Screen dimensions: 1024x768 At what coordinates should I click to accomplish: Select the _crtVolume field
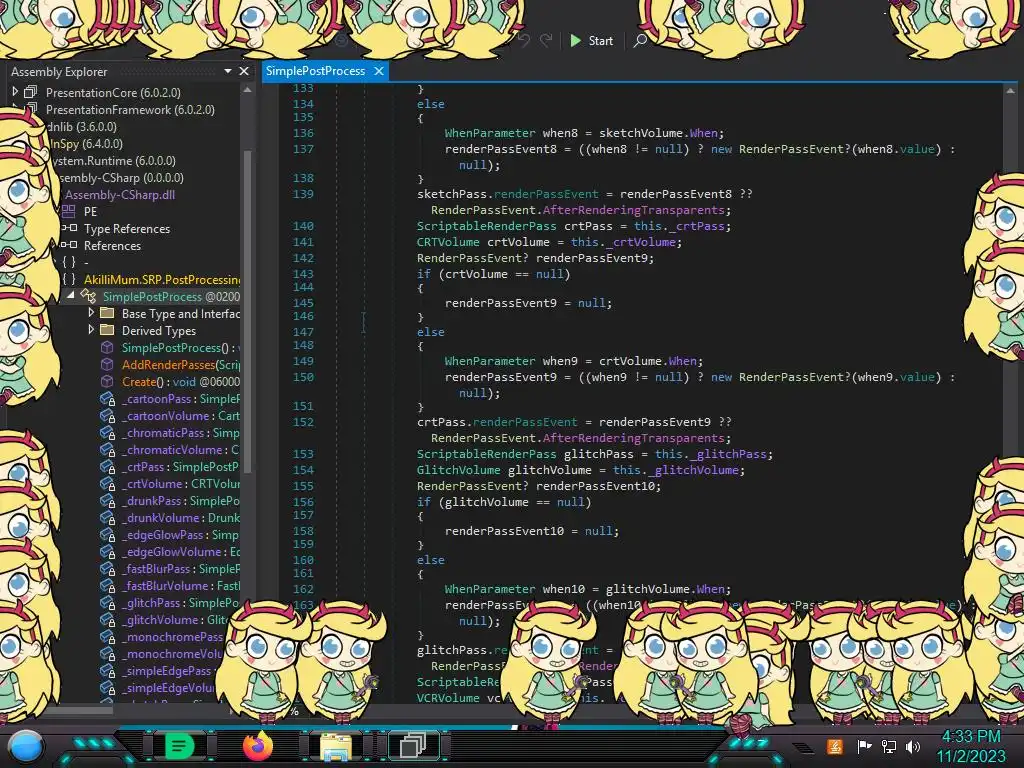181,483
